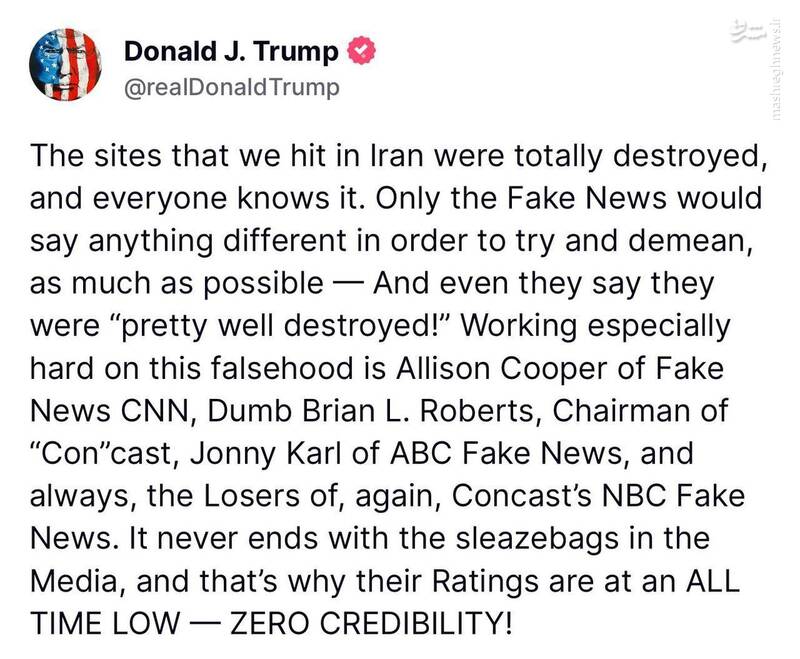Click the word "CNN" in the post
The width and height of the screenshot is (800, 659).
143,409
